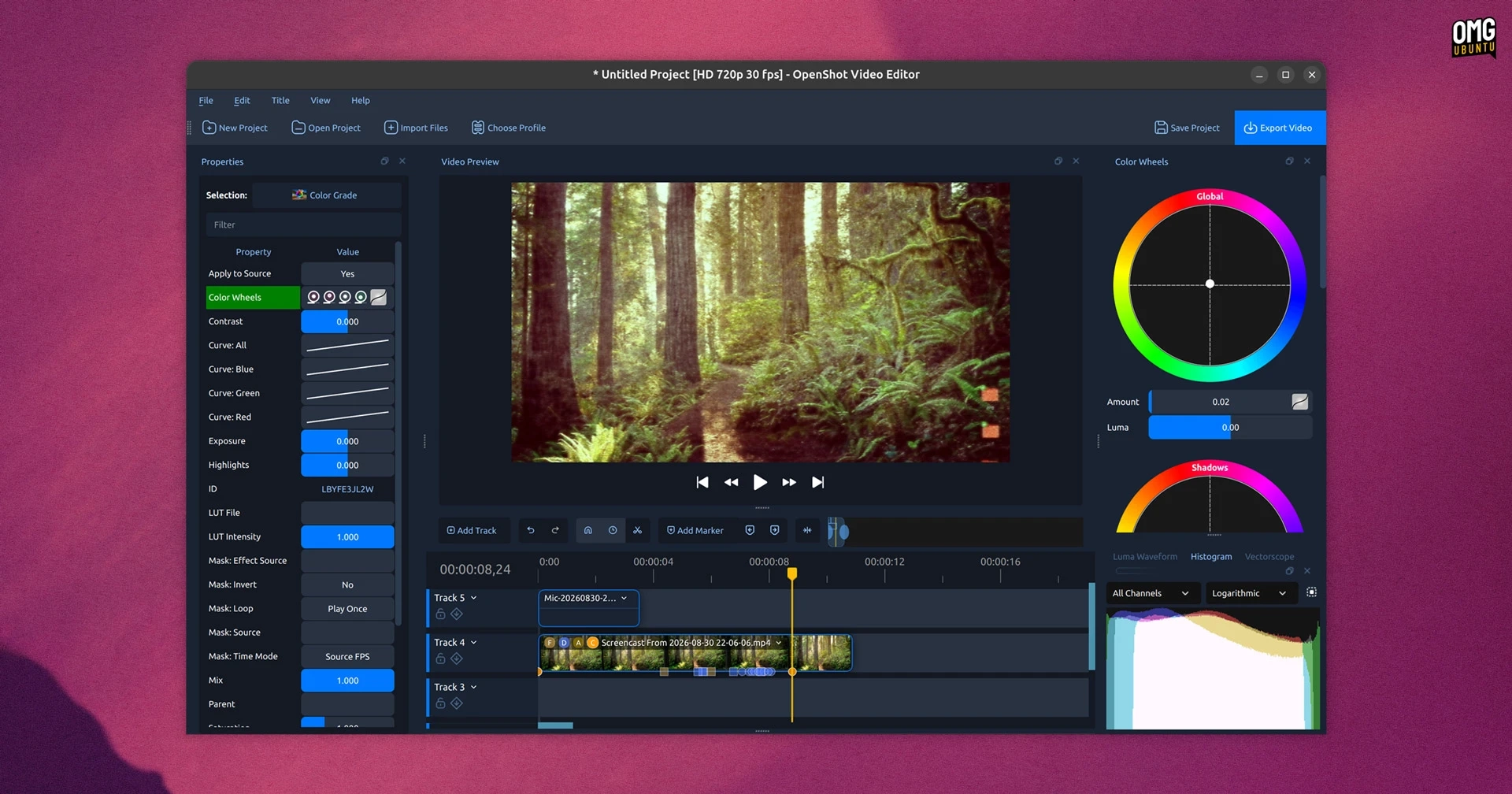Viewport: 1512px width, 794px height.
Task: Toggle Mask: Invert No value
Action: [347, 585]
